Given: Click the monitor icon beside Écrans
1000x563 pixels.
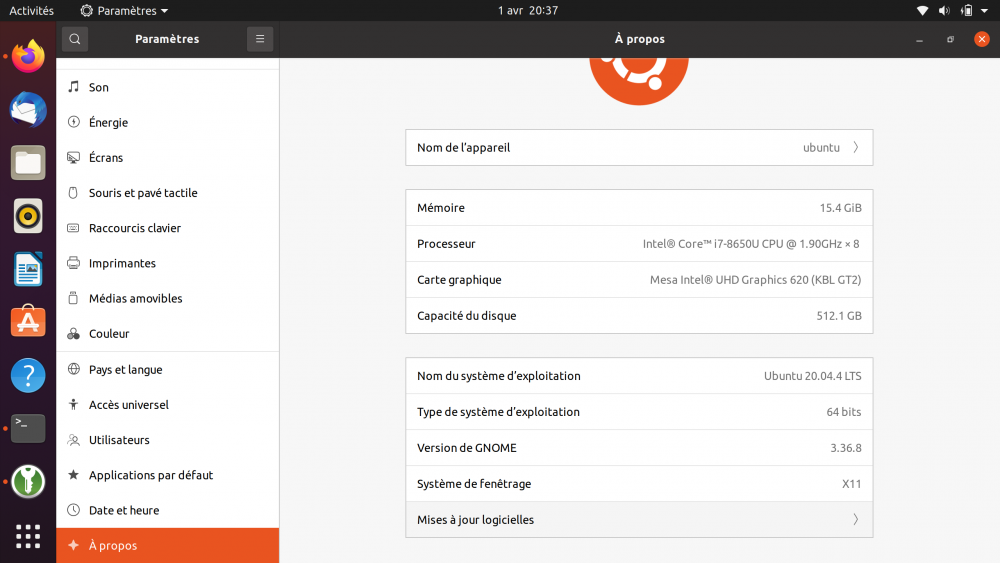Looking at the screenshot, I should tap(73, 157).
